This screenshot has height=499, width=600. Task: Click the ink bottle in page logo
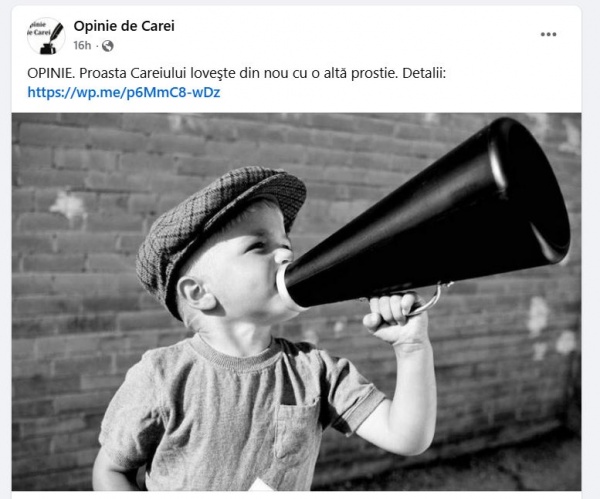[48, 48]
